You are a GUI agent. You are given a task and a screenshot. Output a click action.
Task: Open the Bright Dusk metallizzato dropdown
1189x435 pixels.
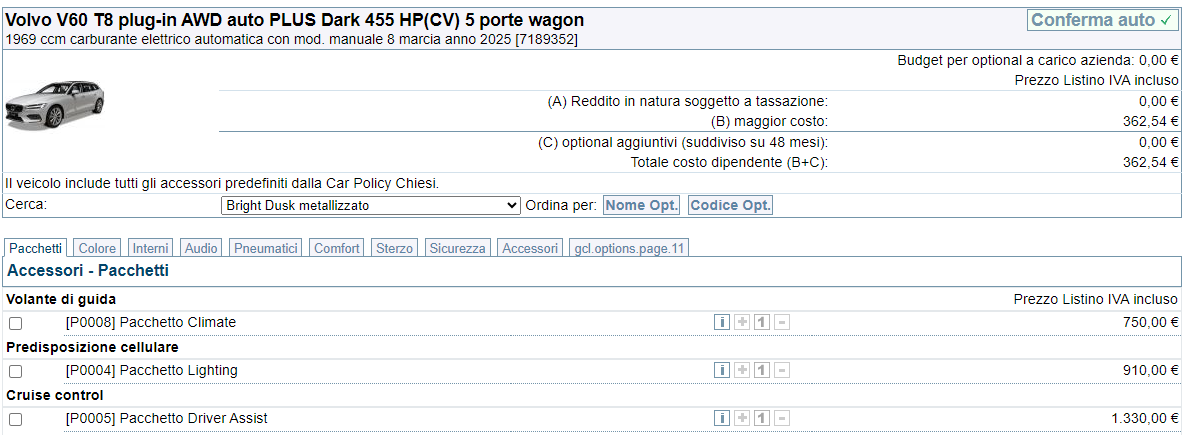[x=371, y=205]
